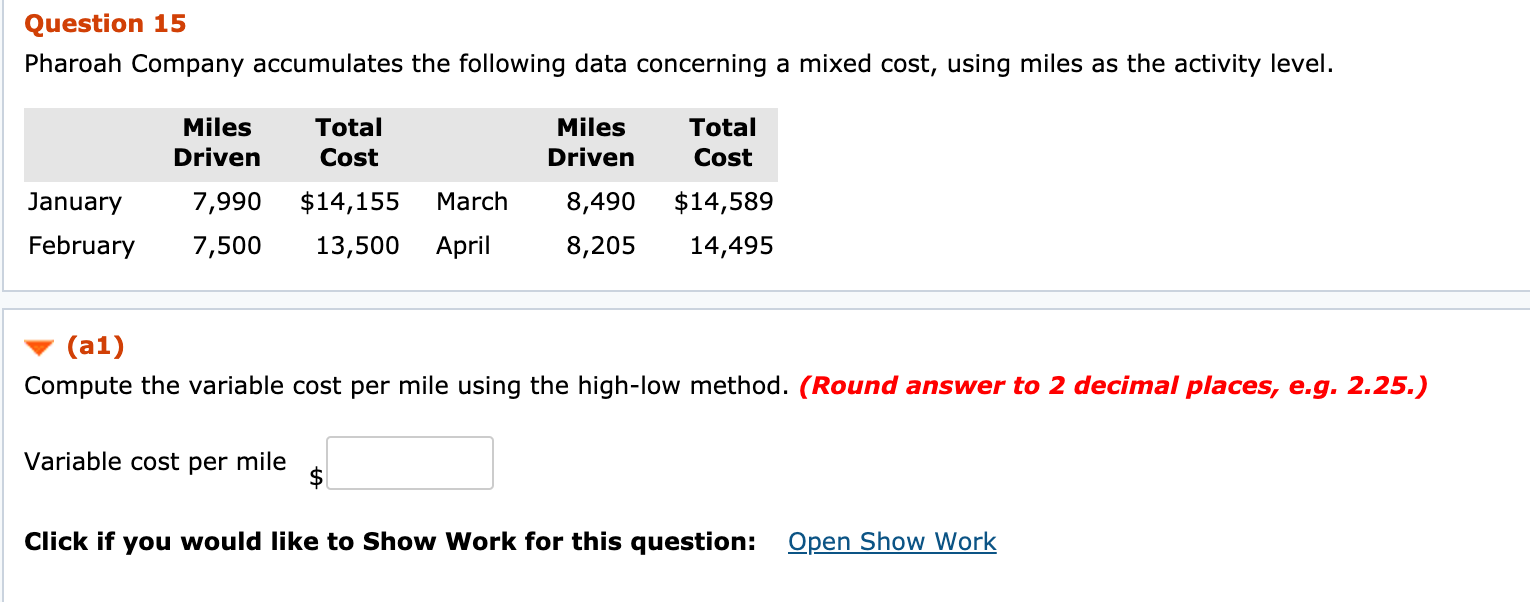Click the April miles value 8,205

click(x=603, y=245)
